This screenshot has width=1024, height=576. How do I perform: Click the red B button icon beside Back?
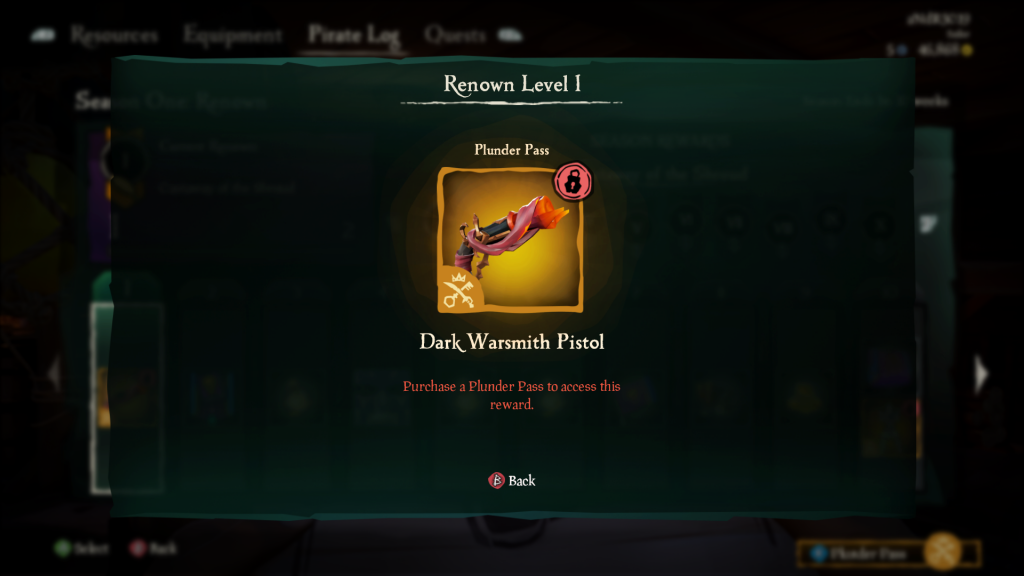click(496, 481)
